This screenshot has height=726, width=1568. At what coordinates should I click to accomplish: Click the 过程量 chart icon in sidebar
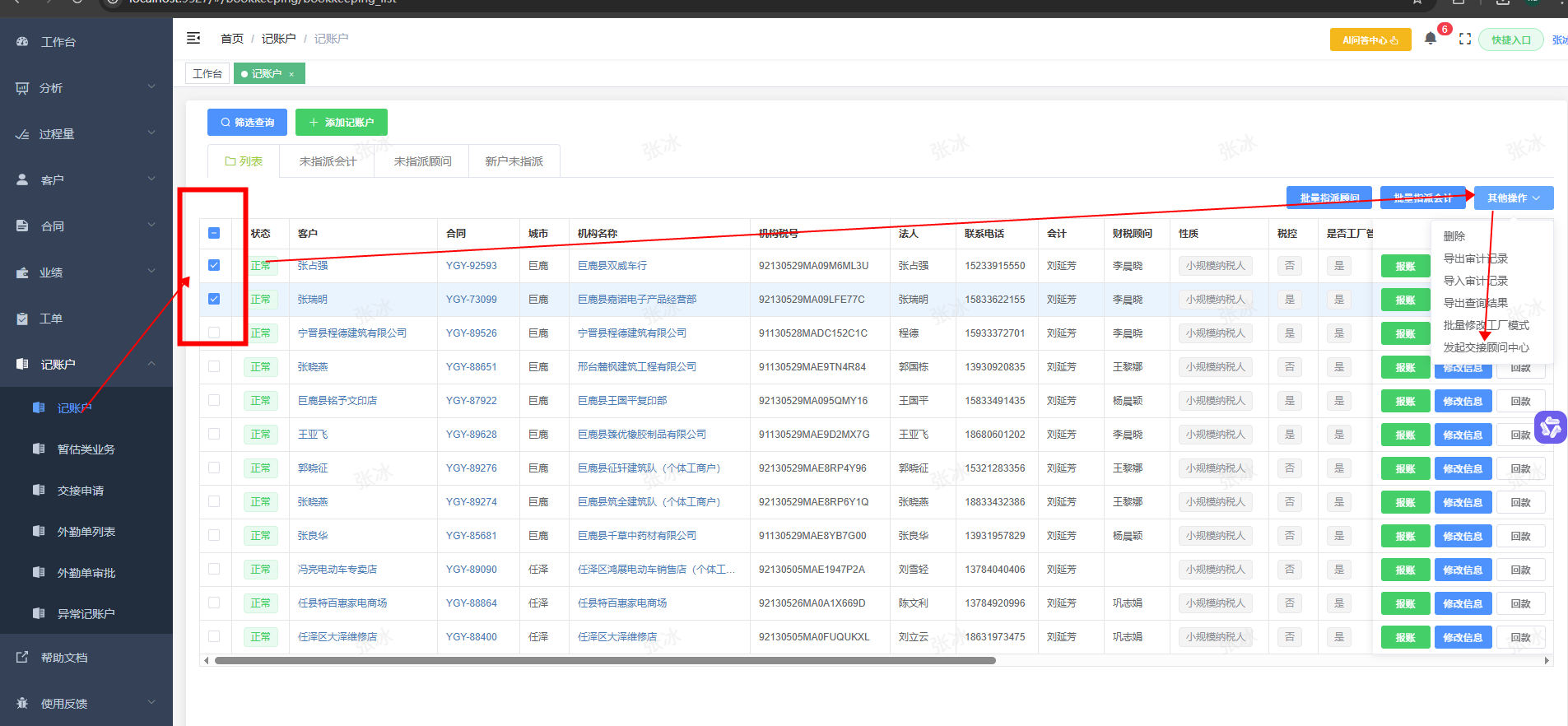pos(22,134)
